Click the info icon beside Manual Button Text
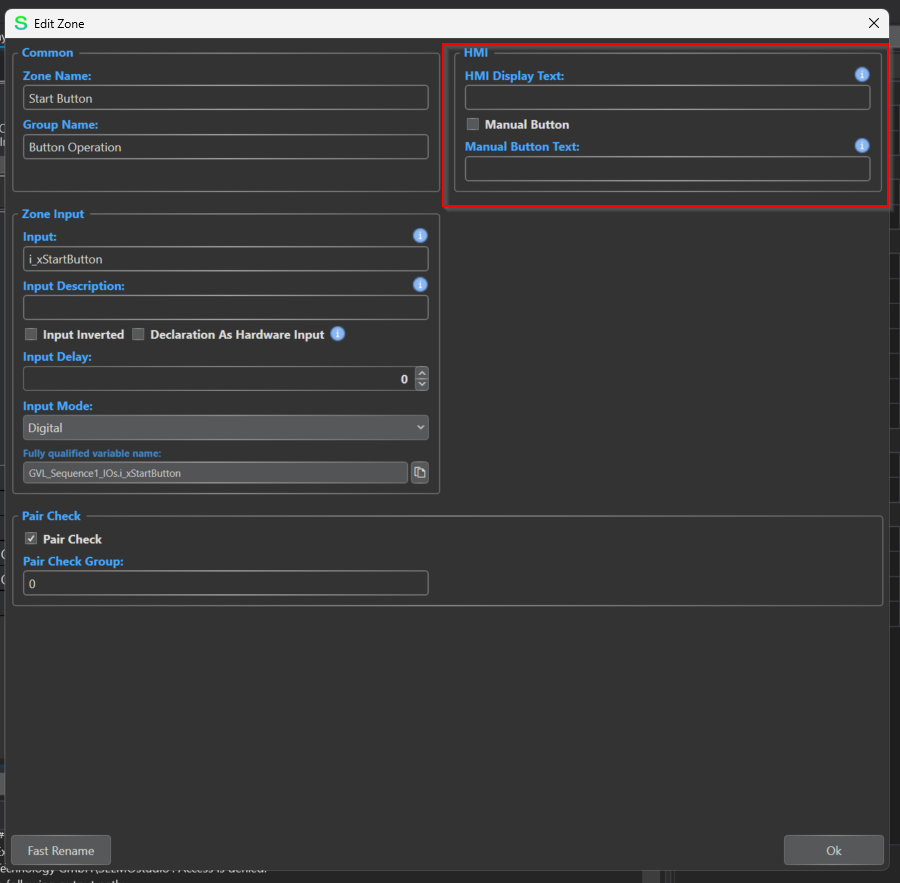 coord(862,146)
